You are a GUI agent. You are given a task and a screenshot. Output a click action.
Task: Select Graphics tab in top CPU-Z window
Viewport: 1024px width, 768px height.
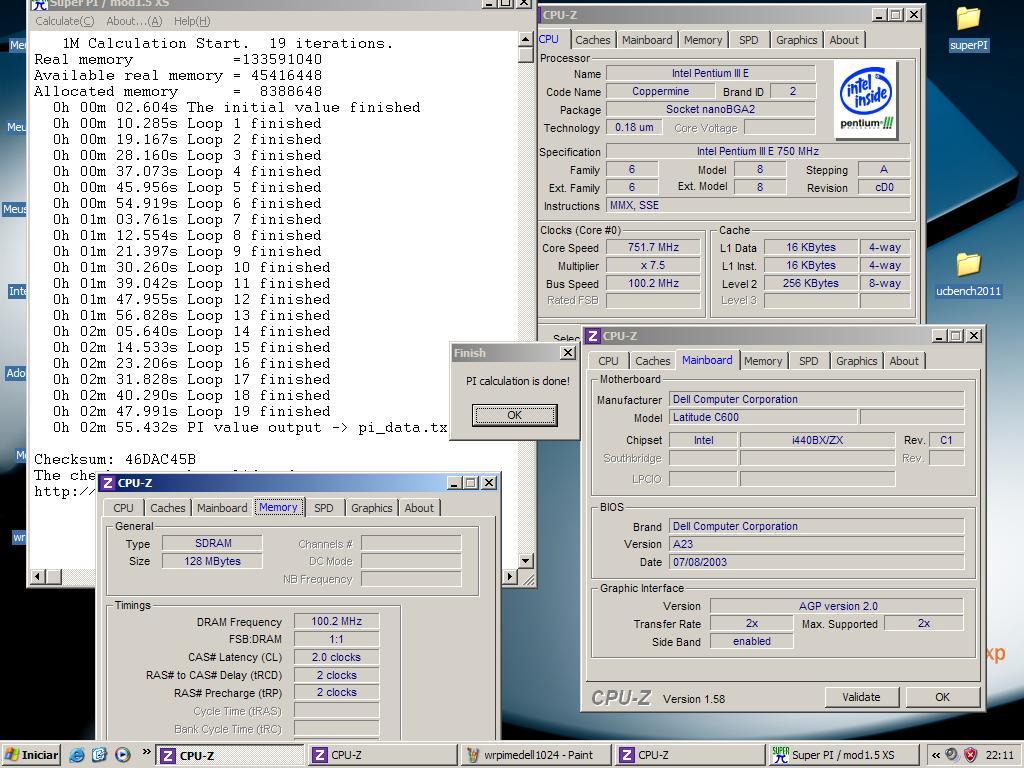tap(796, 40)
